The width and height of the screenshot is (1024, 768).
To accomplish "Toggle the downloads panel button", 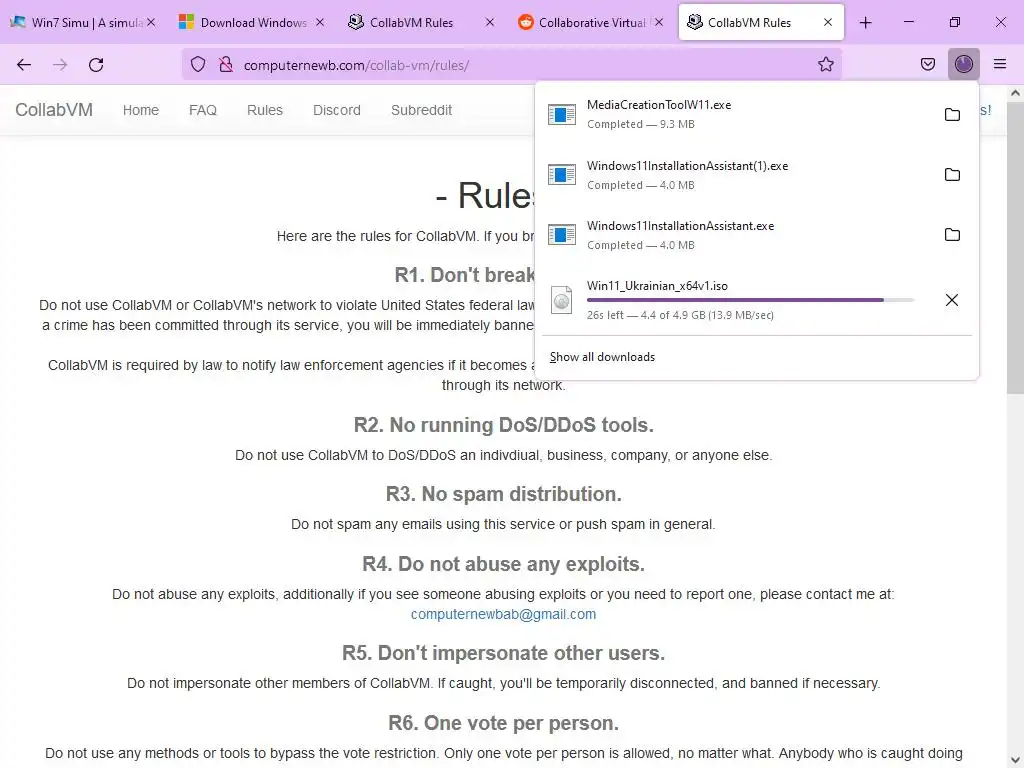I will pos(963,64).
